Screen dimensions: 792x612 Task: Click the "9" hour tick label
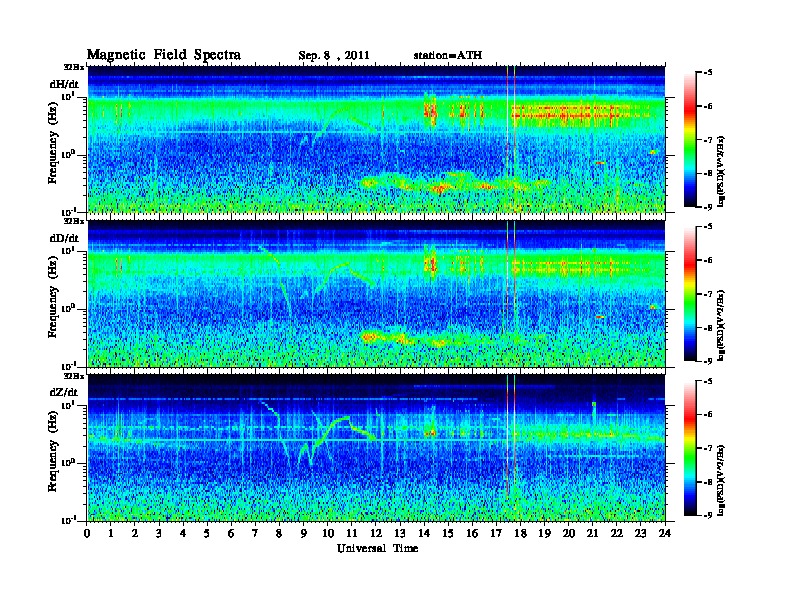pyautogui.click(x=304, y=534)
